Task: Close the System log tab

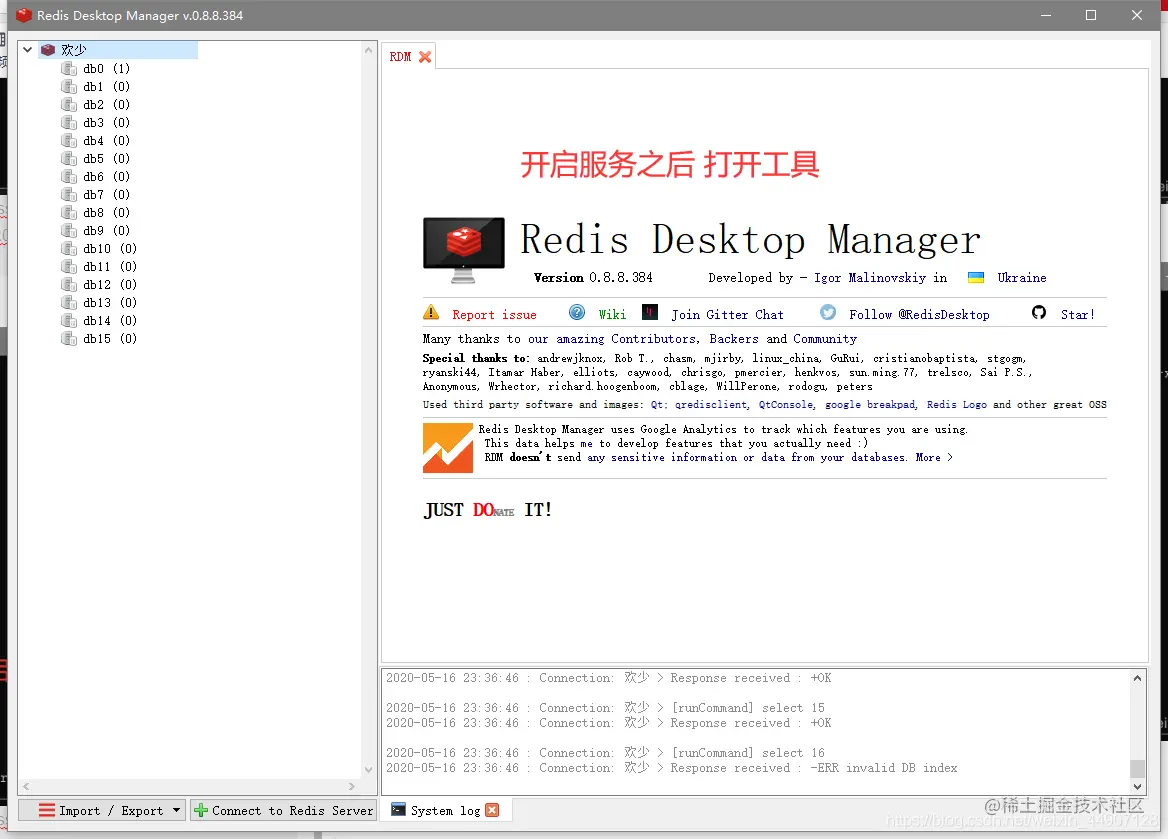Action: click(x=492, y=810)
